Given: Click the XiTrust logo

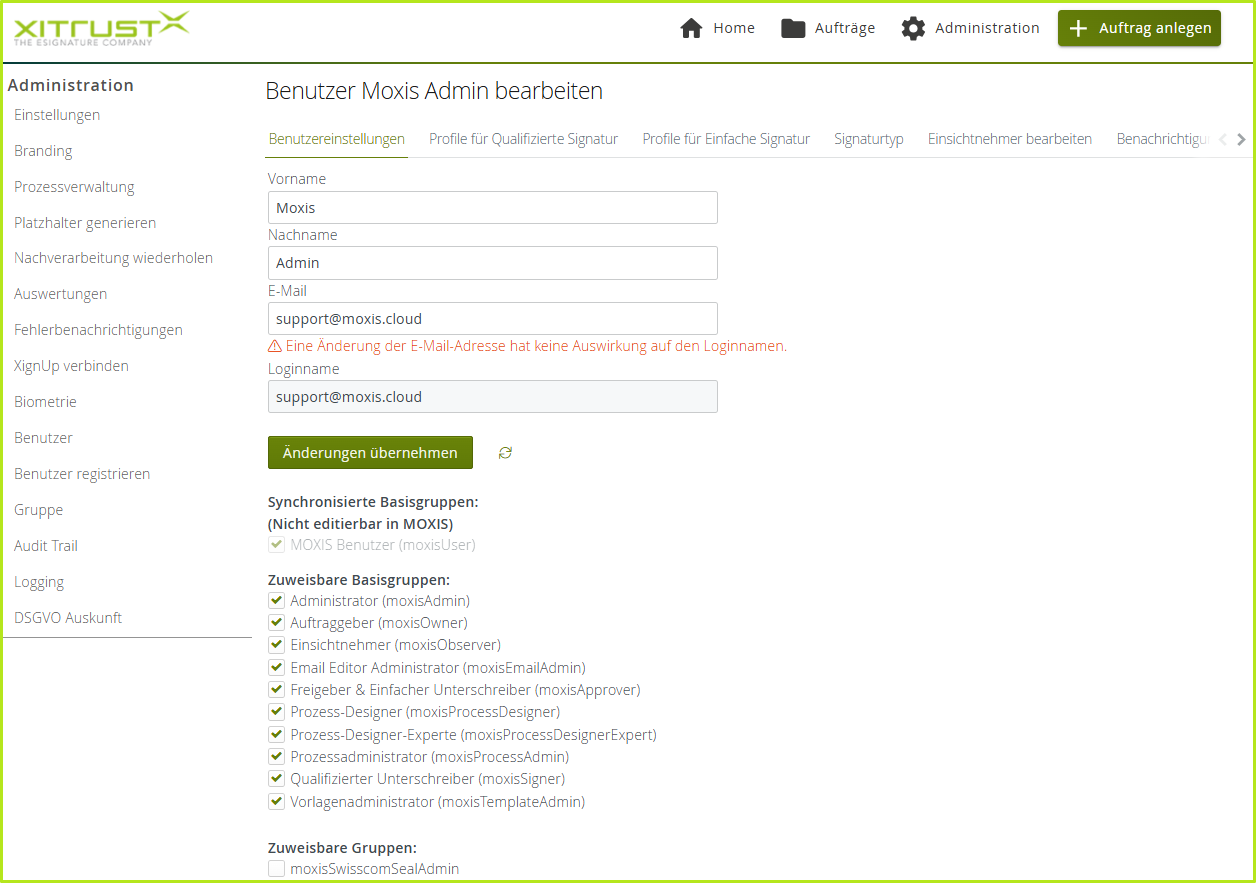Looking at the screenshot, I should click(100, 29).
